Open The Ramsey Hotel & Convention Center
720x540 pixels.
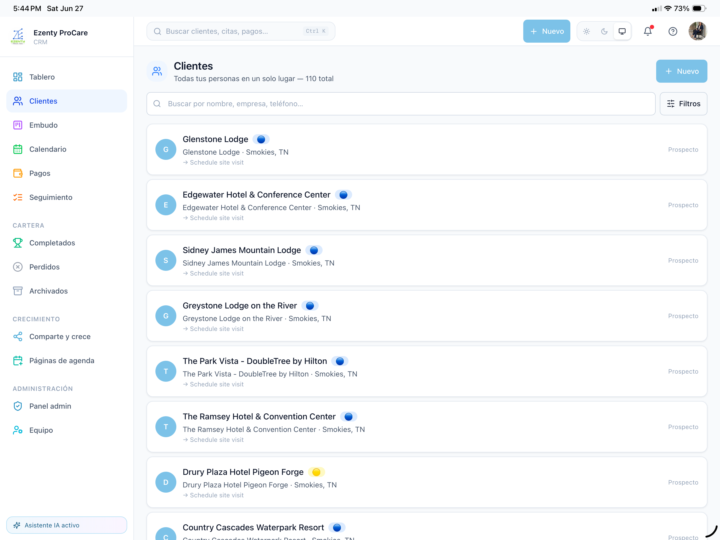tap(427, 427)
